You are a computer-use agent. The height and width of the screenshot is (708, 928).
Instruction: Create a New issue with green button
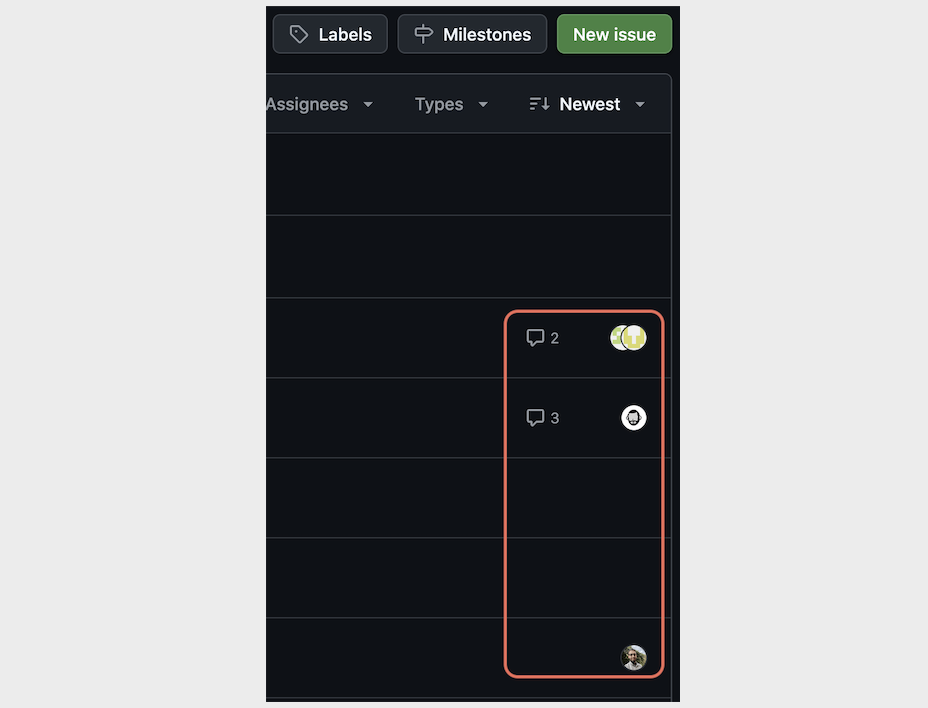point(614,34)
